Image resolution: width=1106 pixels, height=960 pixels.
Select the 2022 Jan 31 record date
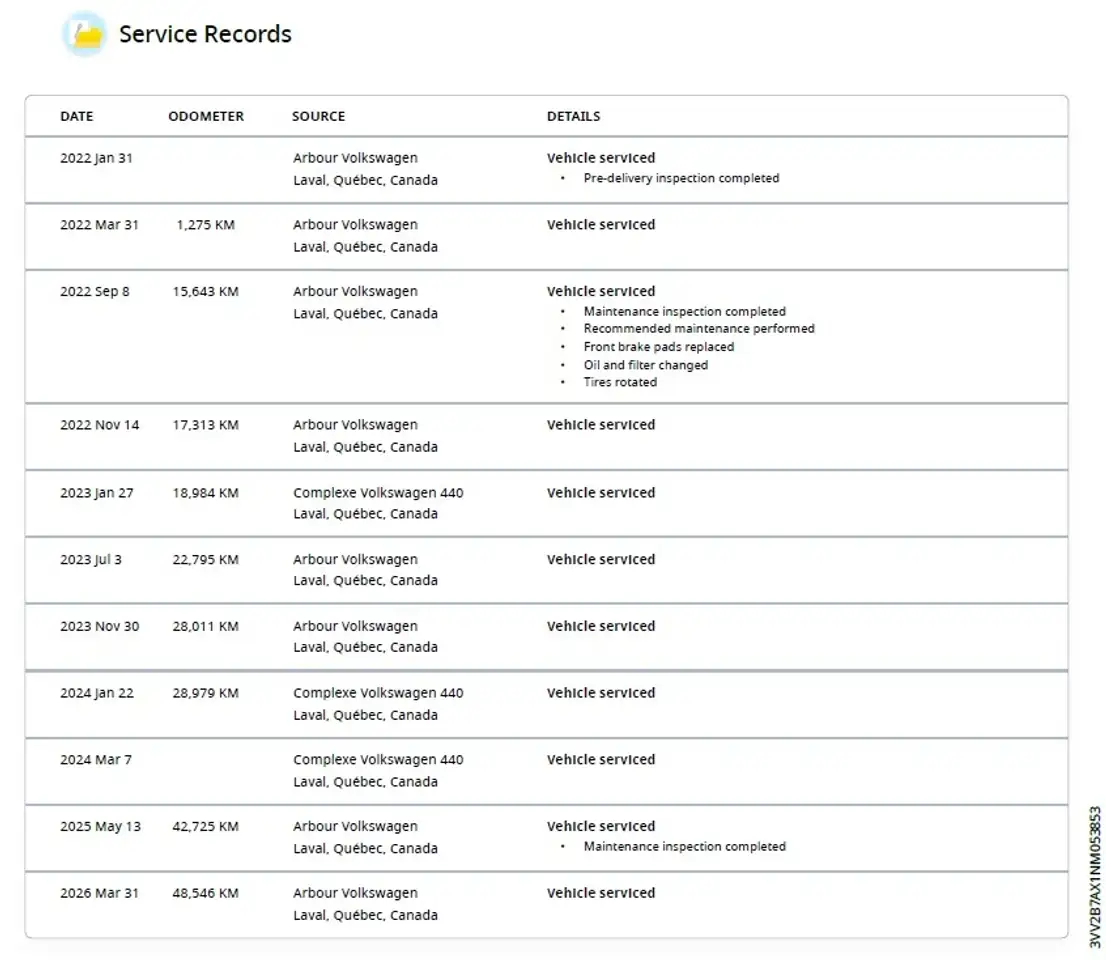97,158
